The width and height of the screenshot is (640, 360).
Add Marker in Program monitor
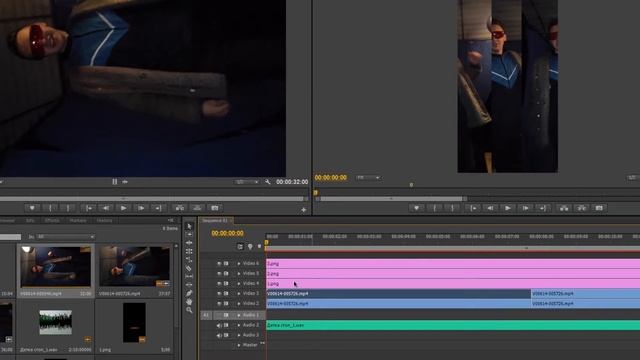pyautogui.click(x=416, y=208)
